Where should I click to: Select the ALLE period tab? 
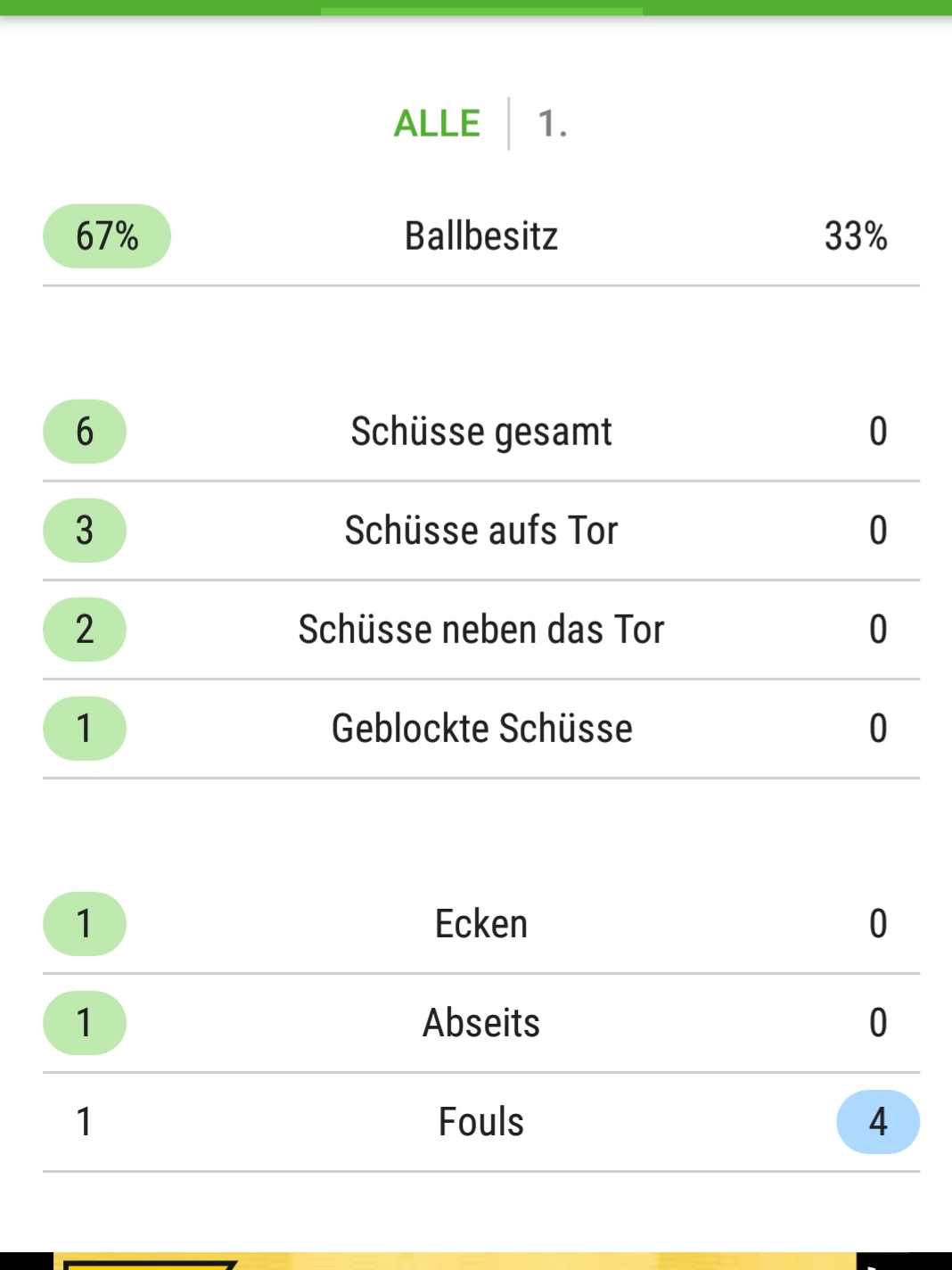click(437, 123)
